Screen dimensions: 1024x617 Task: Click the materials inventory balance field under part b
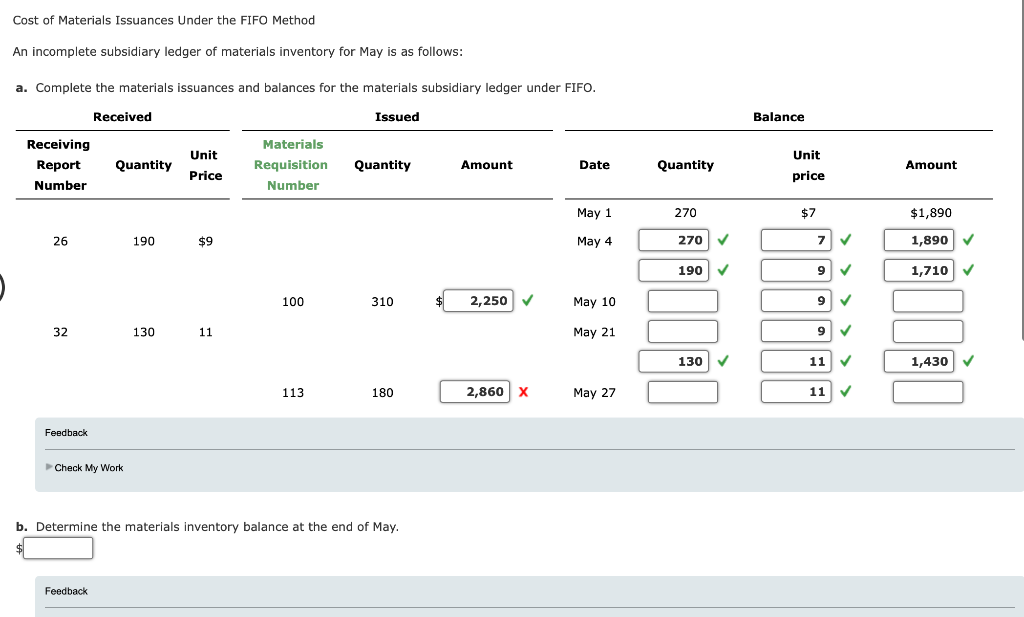(57, 547)
